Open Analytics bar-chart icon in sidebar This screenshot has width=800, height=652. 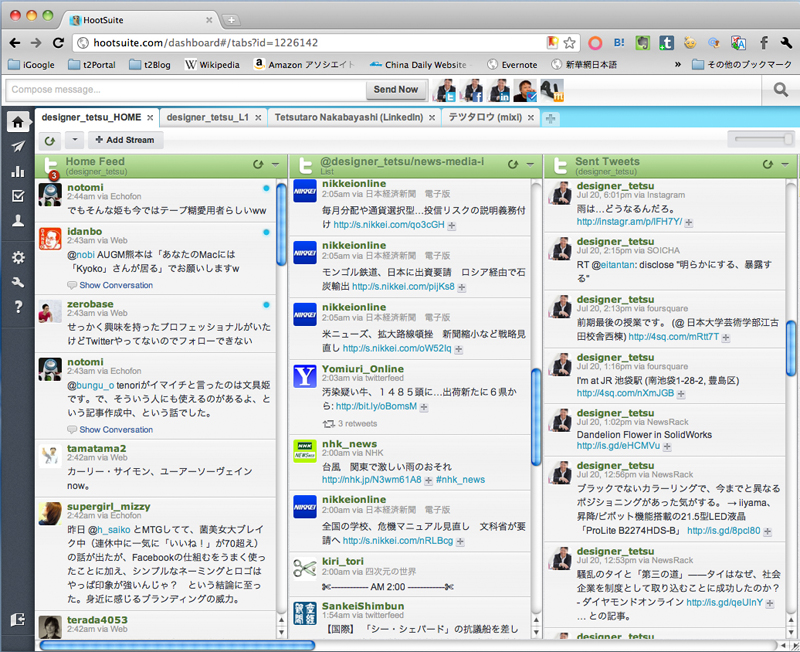pos(18,172)
